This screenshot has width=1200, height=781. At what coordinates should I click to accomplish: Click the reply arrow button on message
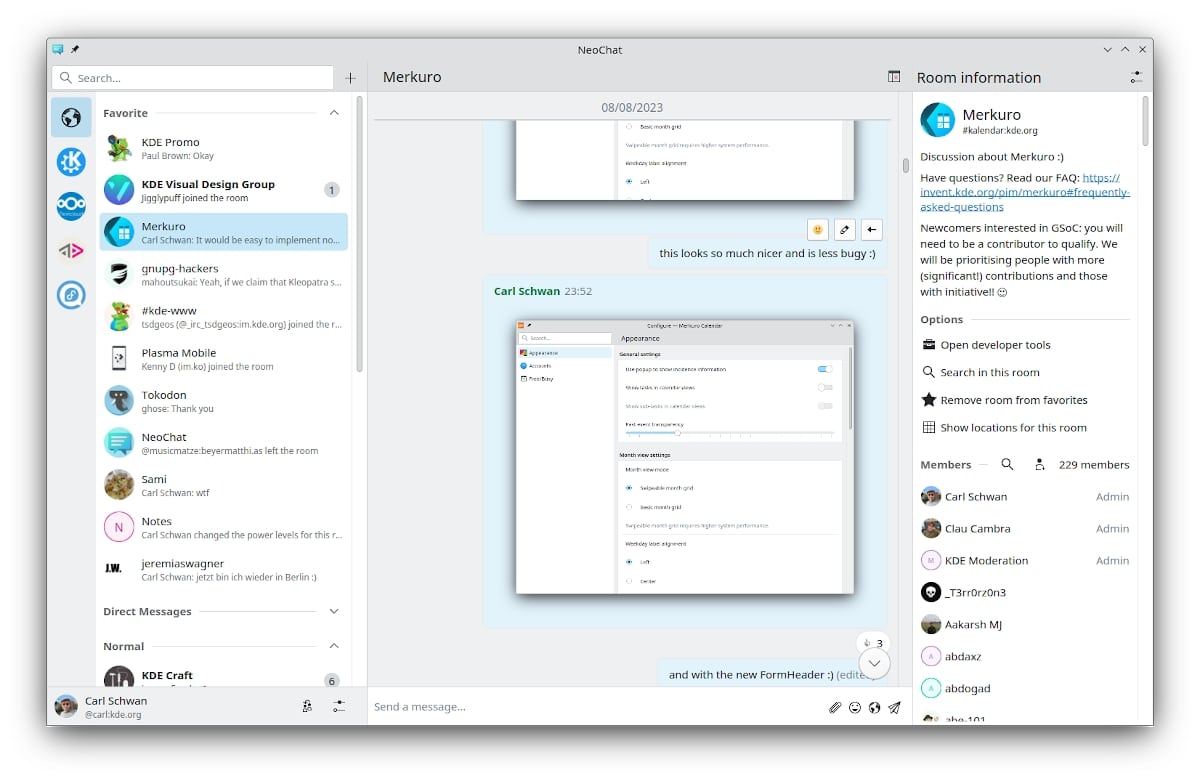(x=872, y=230)
